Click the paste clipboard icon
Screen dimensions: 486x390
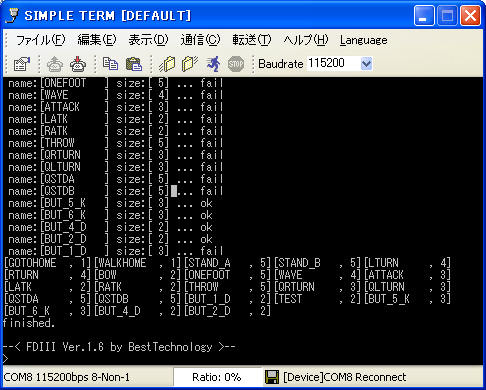(134, 63)
